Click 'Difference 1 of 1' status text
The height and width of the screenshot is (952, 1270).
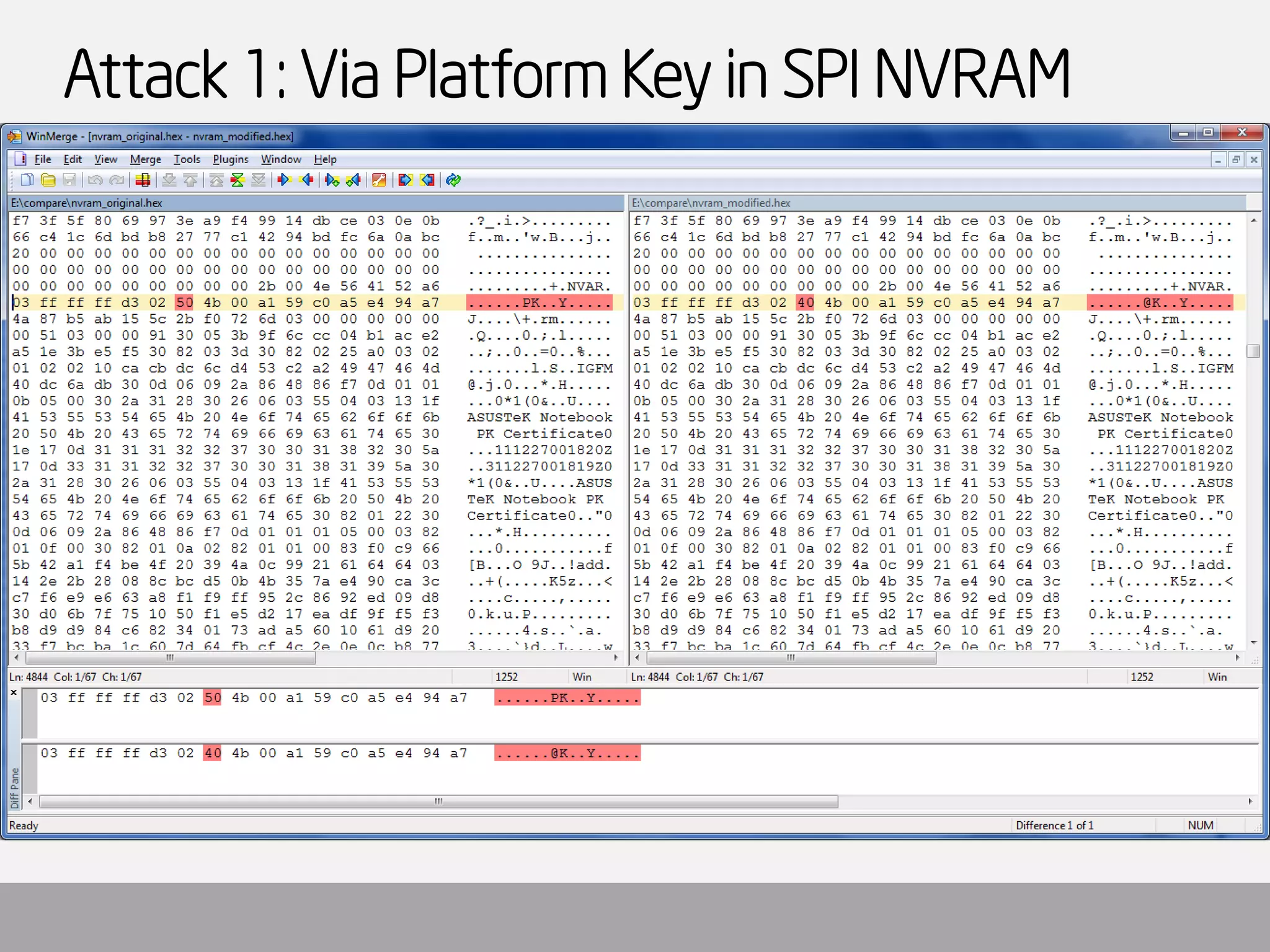[1055, 826]
